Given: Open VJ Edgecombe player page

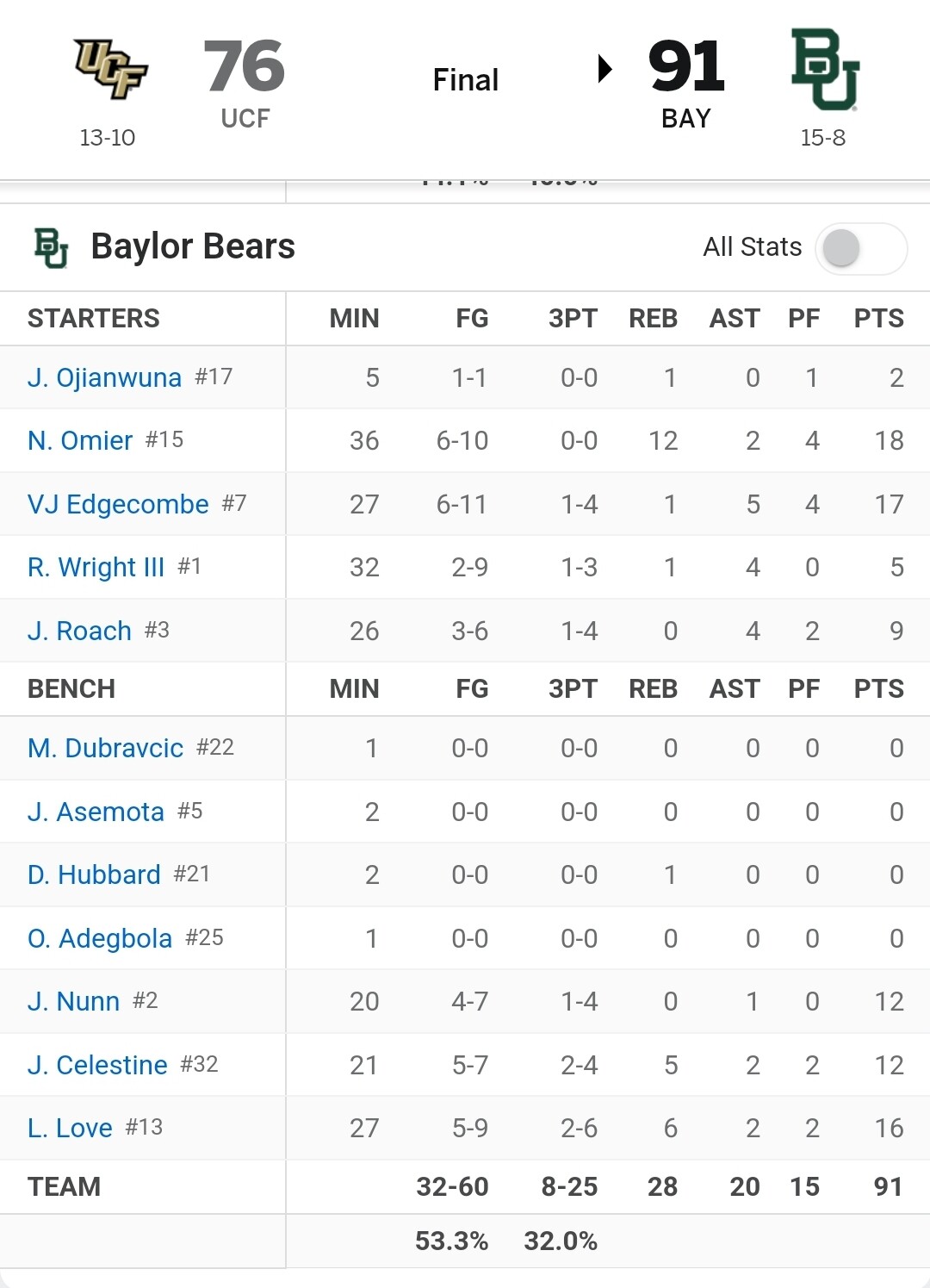Looking at the screenshot, I should coord(118,504).
